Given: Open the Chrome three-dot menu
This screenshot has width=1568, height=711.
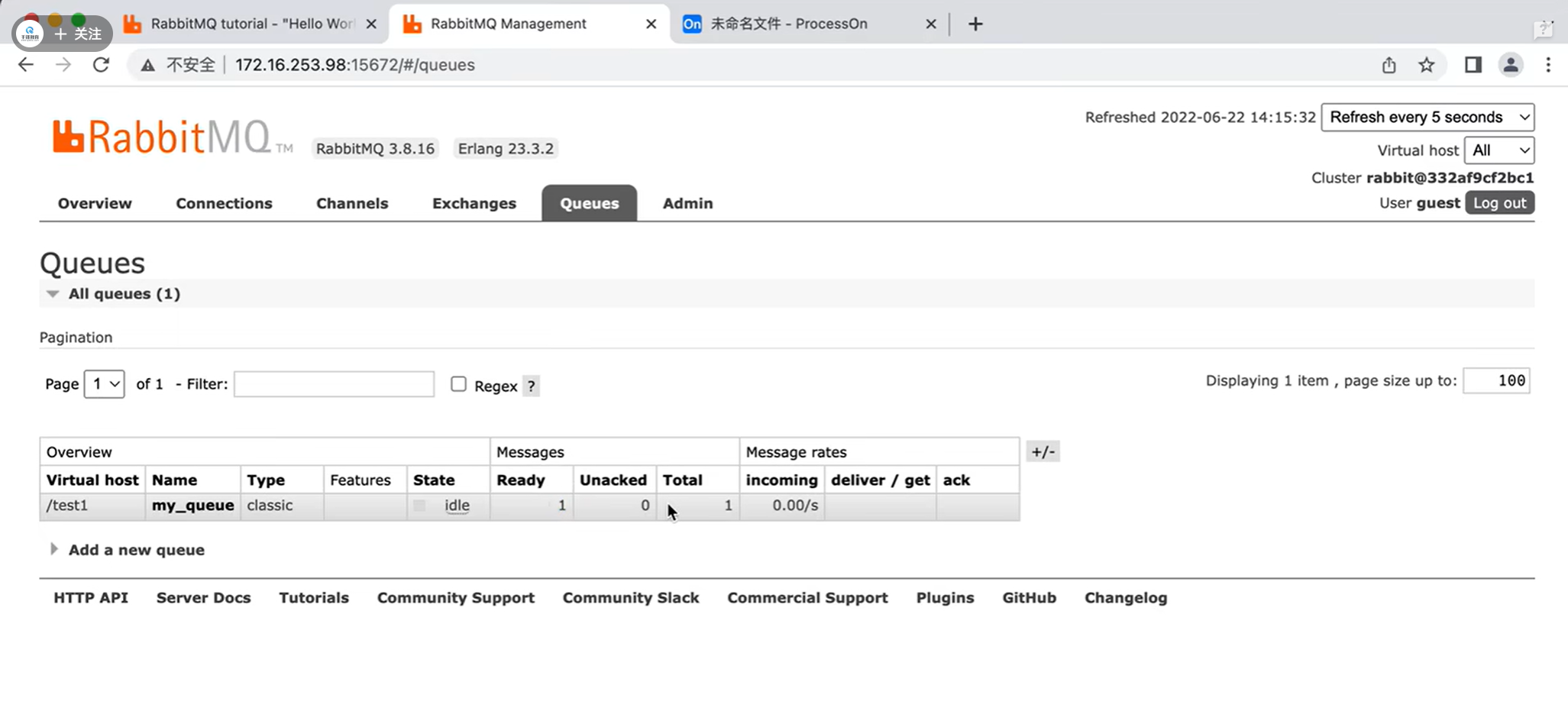Looking at the screenshot, I should [x=1548, y=65].
